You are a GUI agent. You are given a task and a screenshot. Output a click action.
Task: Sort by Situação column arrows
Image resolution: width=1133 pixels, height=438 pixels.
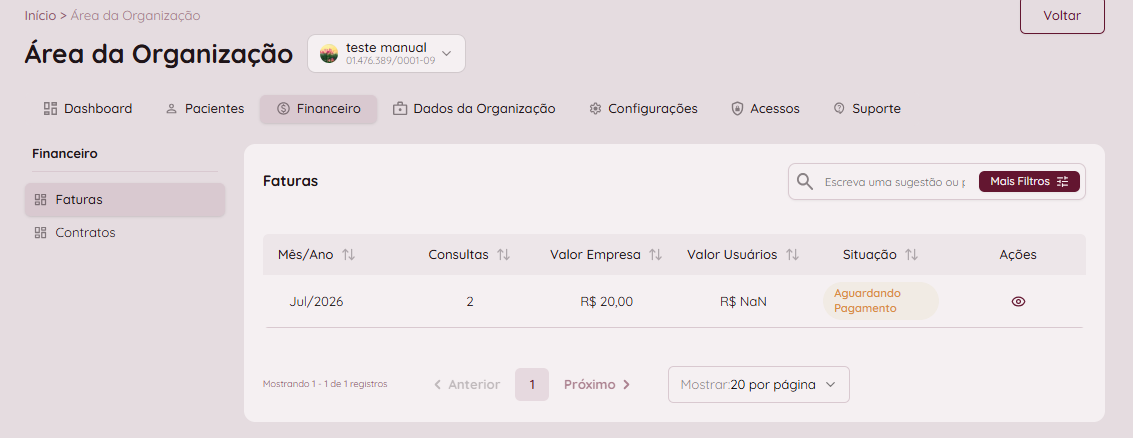pyautogui.click(x=911, y=255)
